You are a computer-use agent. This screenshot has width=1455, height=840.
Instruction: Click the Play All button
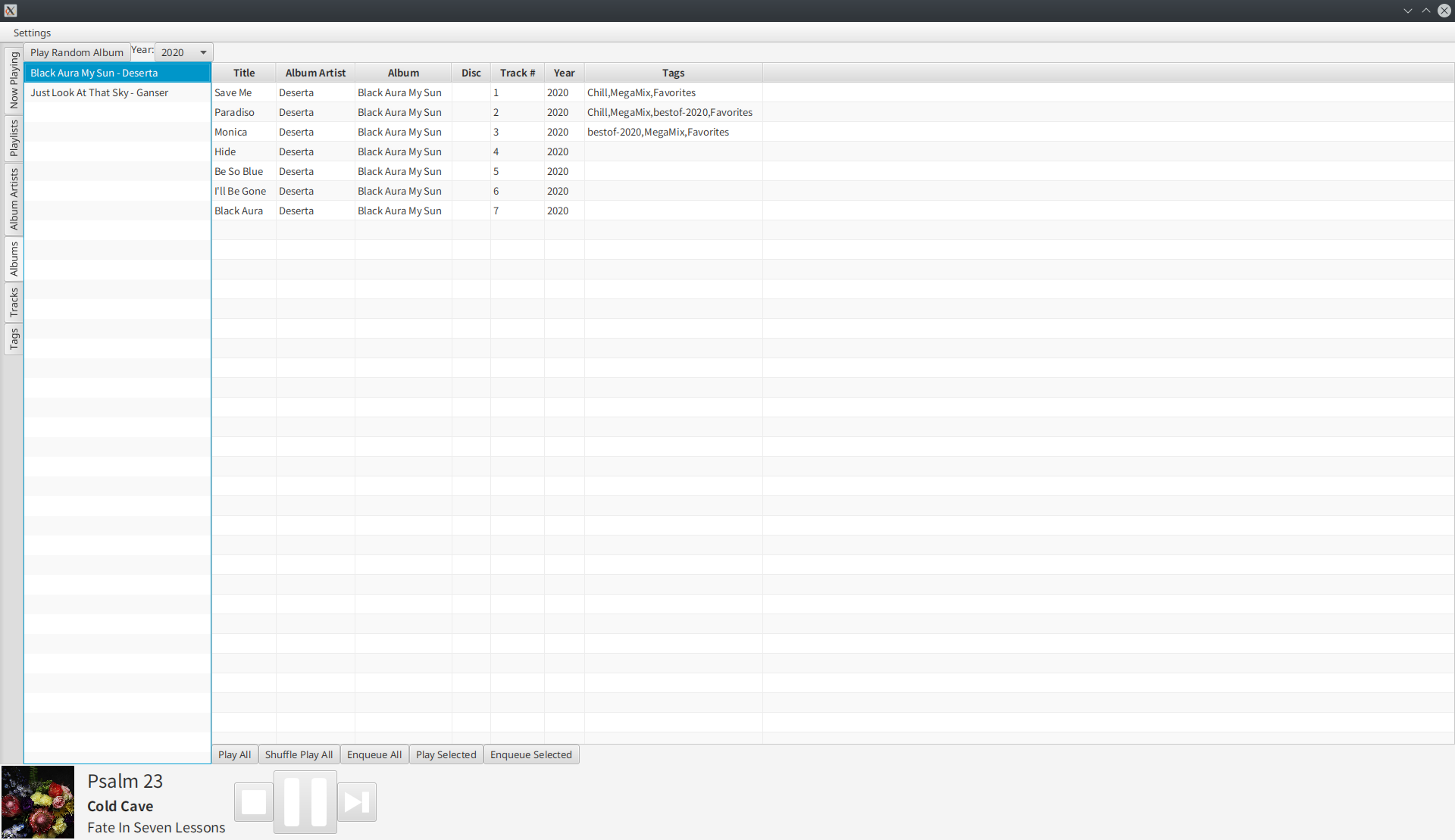click(x=234, y=754)
